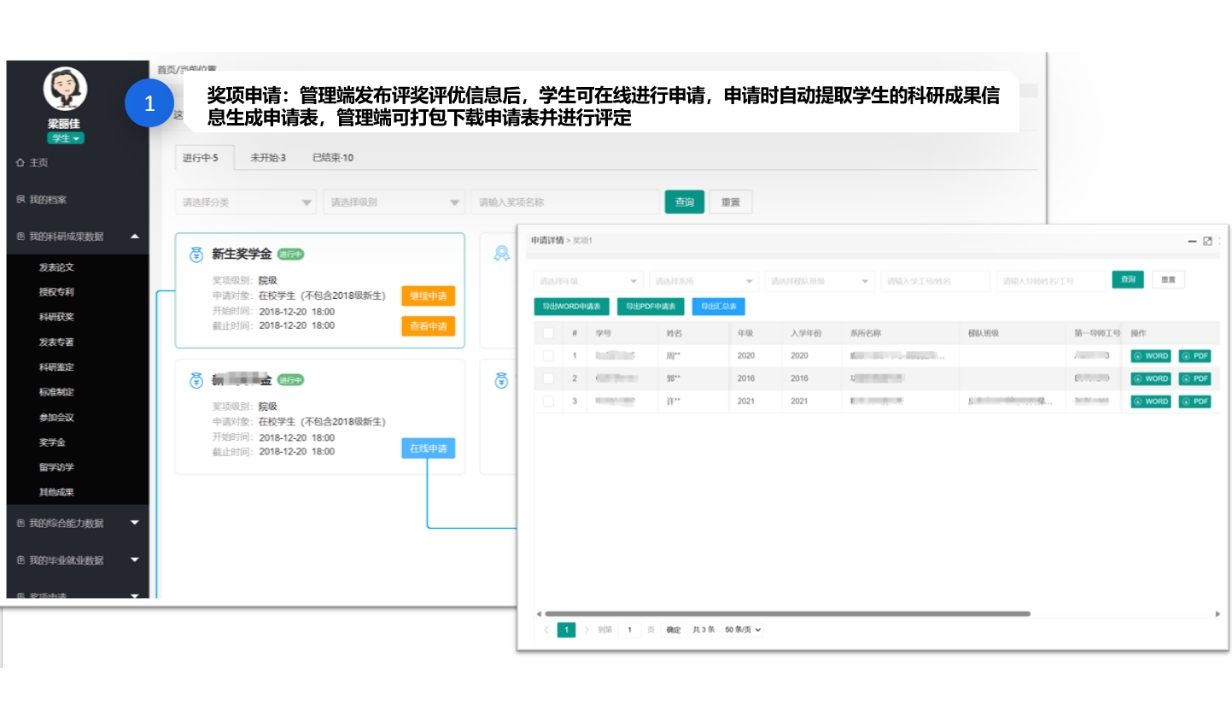1232x718 pixels.
Task: Expand the 我的综合能力数据 sidebar section
Action: (x=78, y=523)
